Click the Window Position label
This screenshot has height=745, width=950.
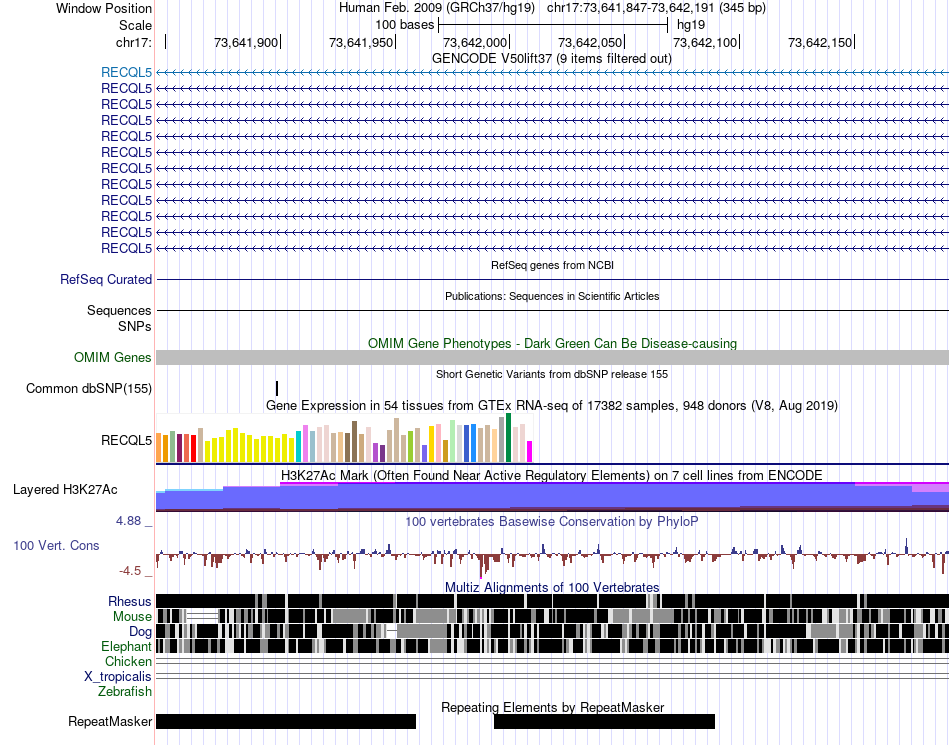pyautogui.click(x=104, y=8)
